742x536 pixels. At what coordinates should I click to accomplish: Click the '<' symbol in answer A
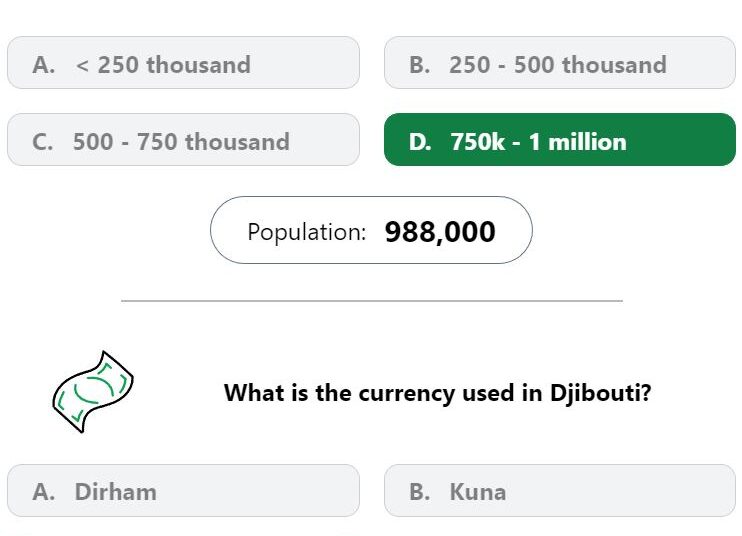[82, 65]
